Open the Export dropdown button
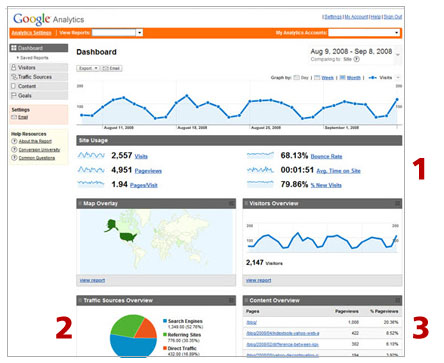This screenshot has width=444, height=363. (88, 68)
